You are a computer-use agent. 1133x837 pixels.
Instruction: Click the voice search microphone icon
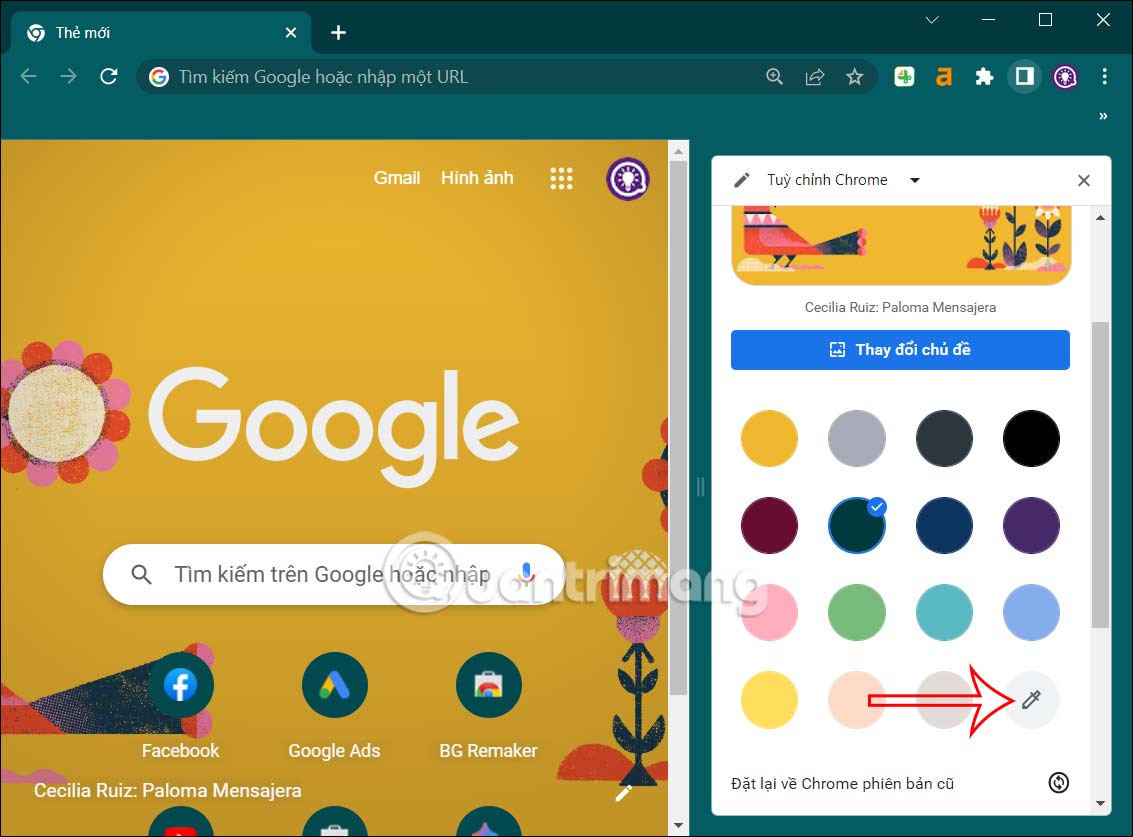pos(527,574)
